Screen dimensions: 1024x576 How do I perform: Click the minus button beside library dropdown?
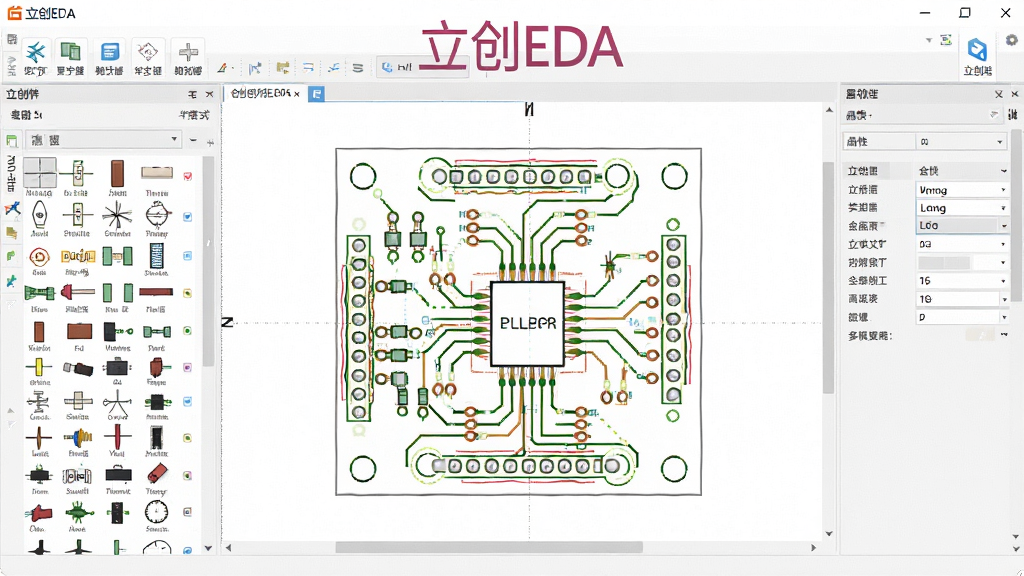[193, 140]
